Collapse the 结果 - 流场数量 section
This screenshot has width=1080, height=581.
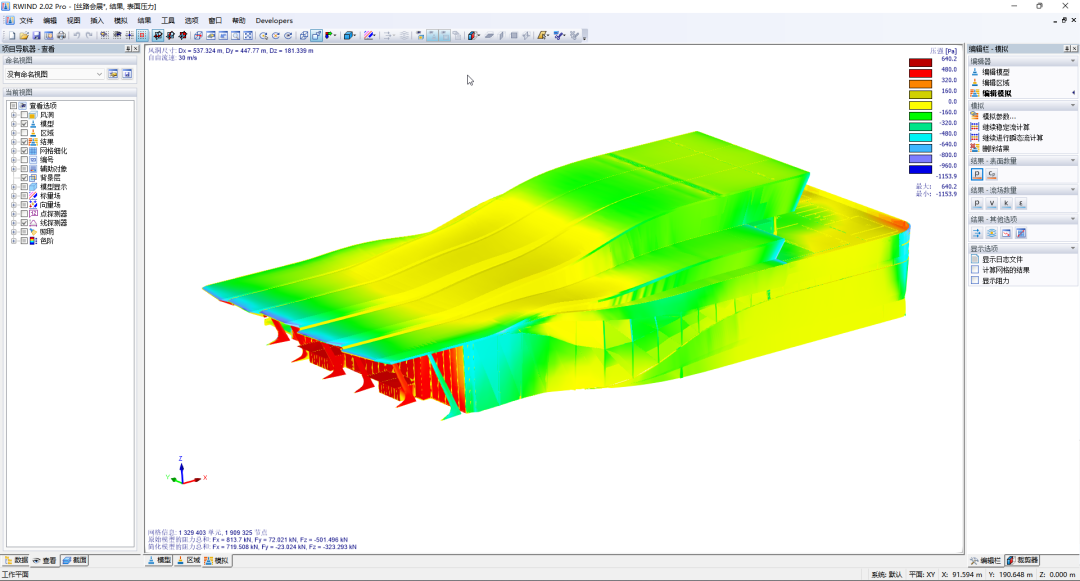coord(1072,190)
